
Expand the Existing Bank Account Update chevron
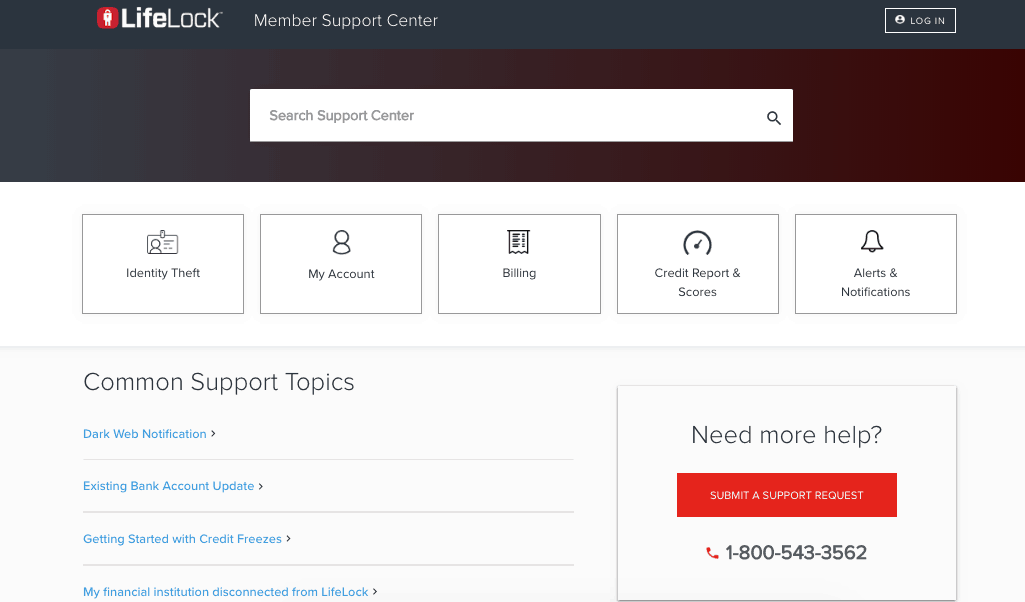click(x=260, y=486)
